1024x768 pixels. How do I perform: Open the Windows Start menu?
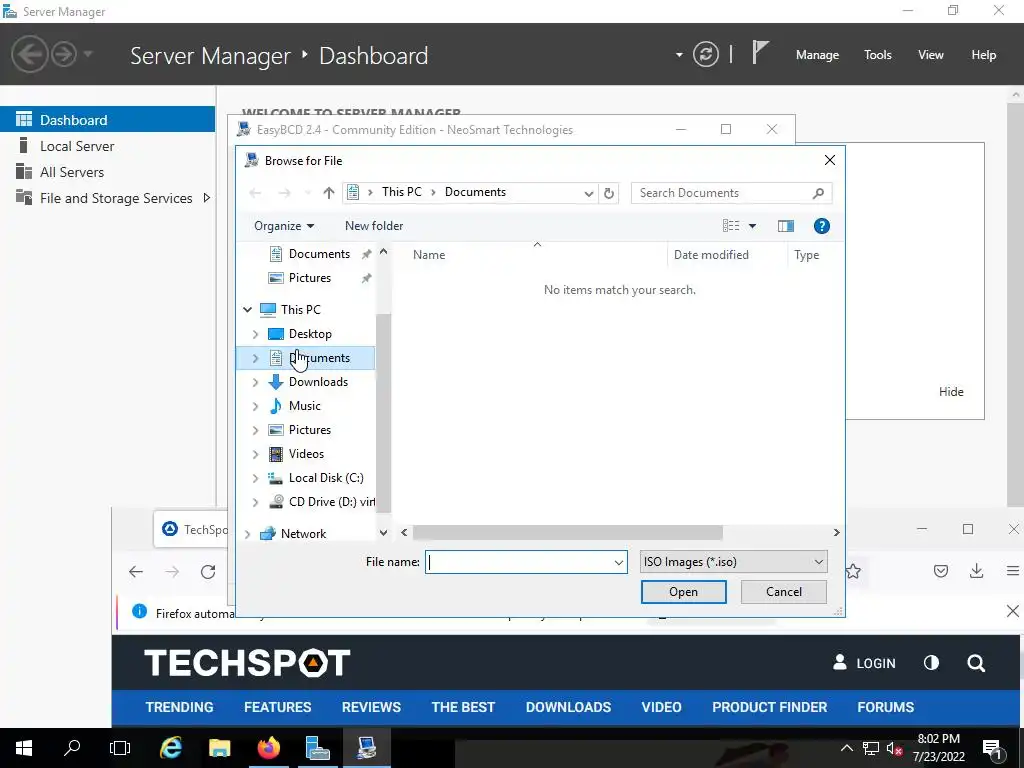[x=24, y=748]
